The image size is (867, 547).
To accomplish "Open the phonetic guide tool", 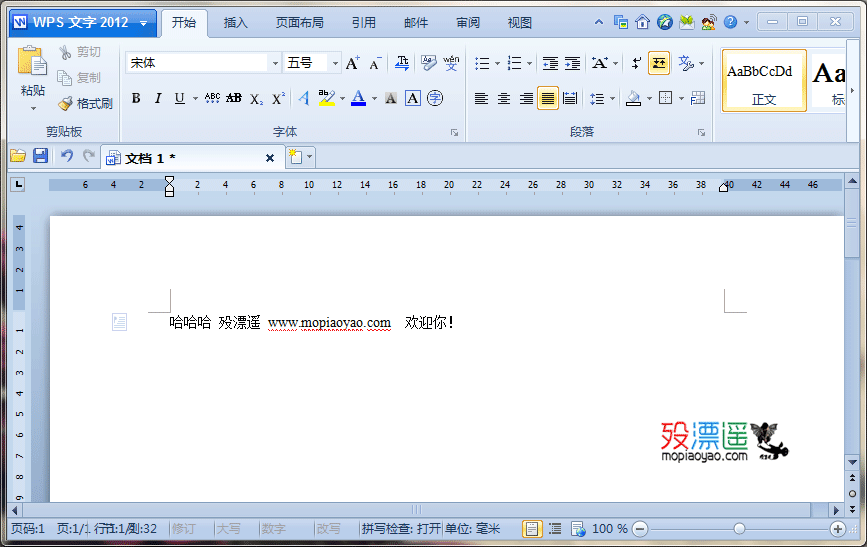I will pos(451,63).
